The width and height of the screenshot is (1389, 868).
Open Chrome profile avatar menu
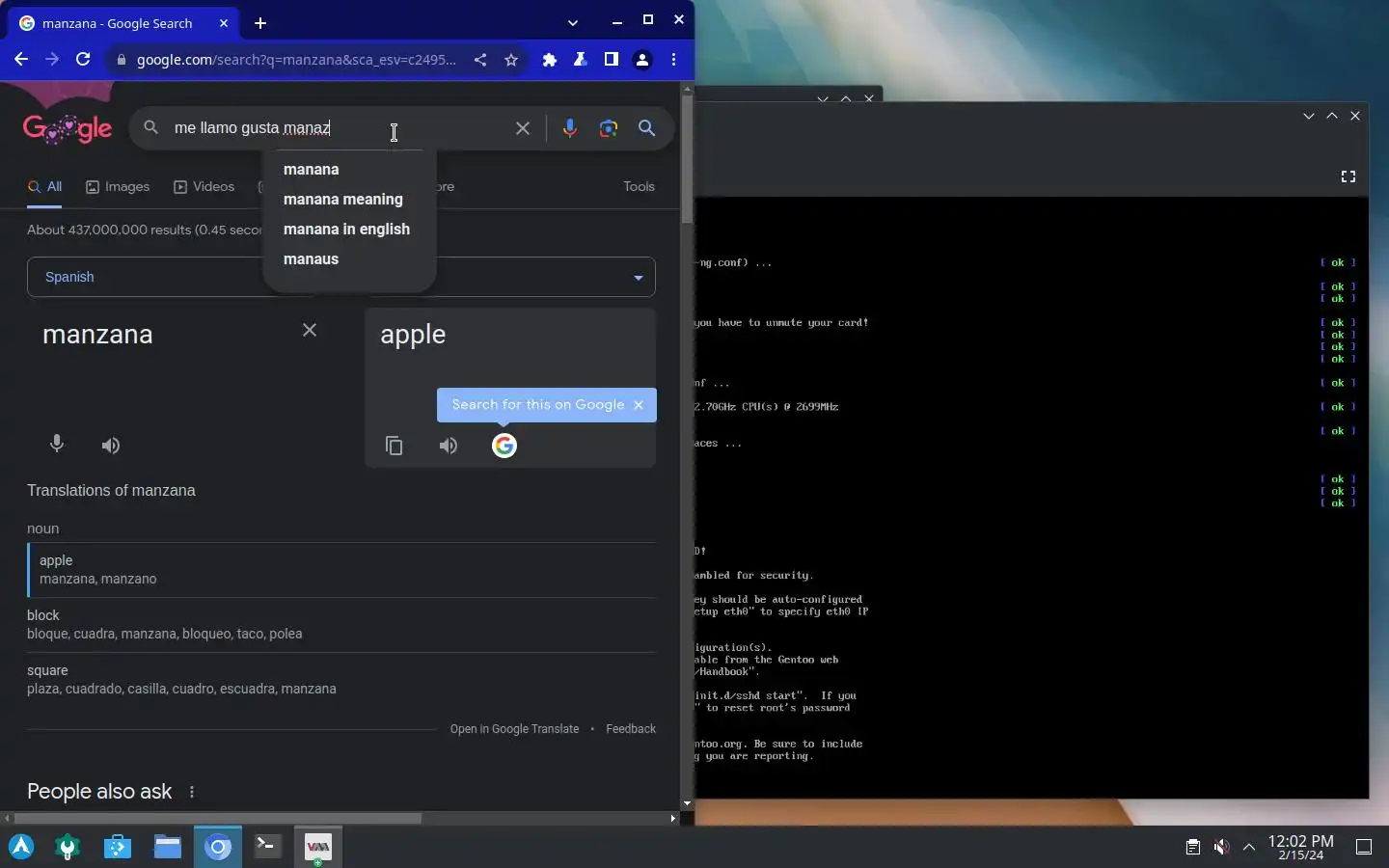[642, 60]
